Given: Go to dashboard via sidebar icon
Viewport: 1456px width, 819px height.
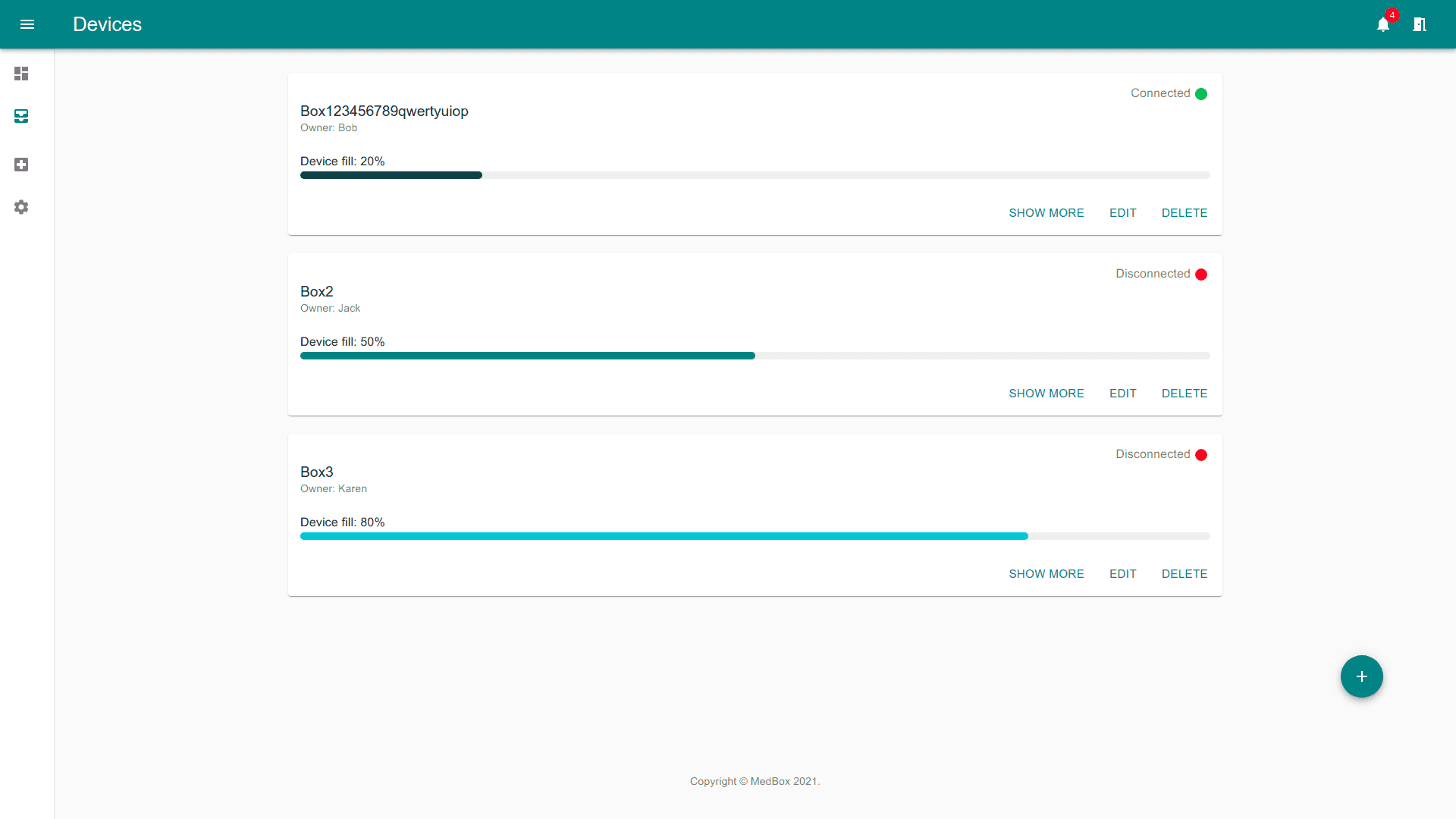Looking at the screenshot, I should coord(21,74).
